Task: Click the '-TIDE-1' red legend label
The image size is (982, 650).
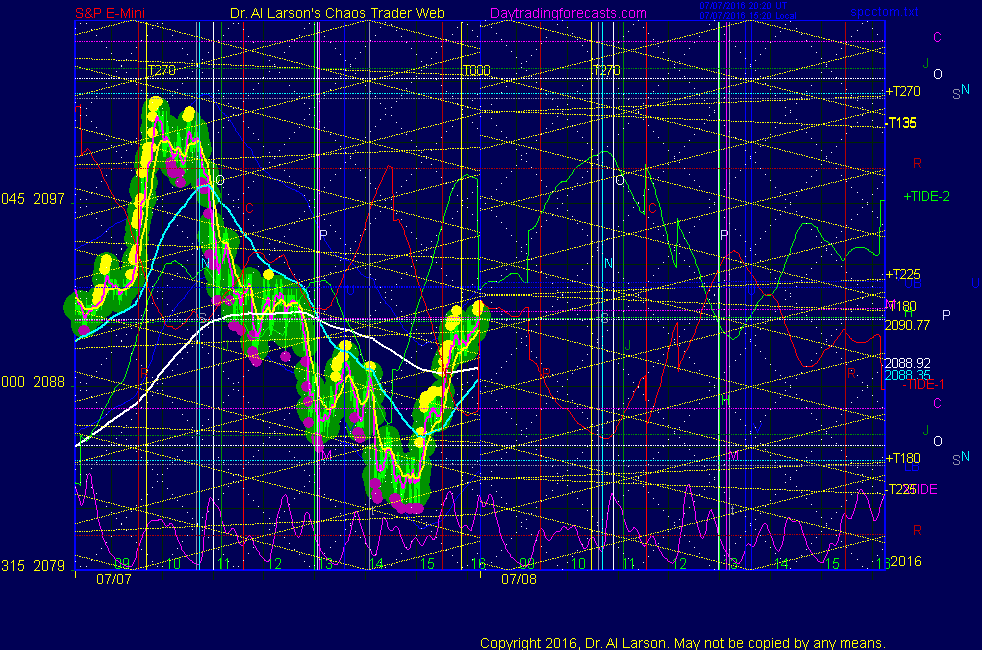Action: coord(923,384)
